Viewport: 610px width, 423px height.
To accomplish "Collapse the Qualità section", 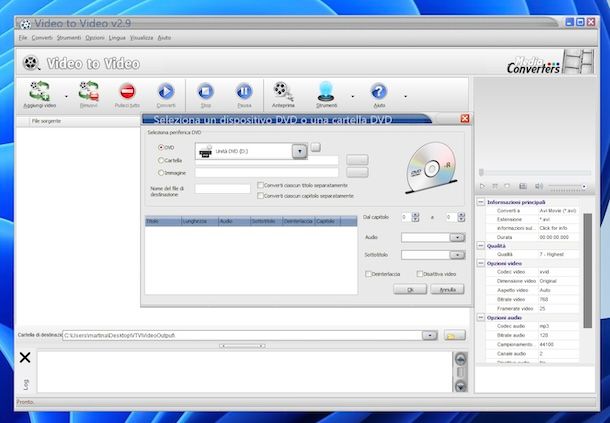I will [481, 246].
